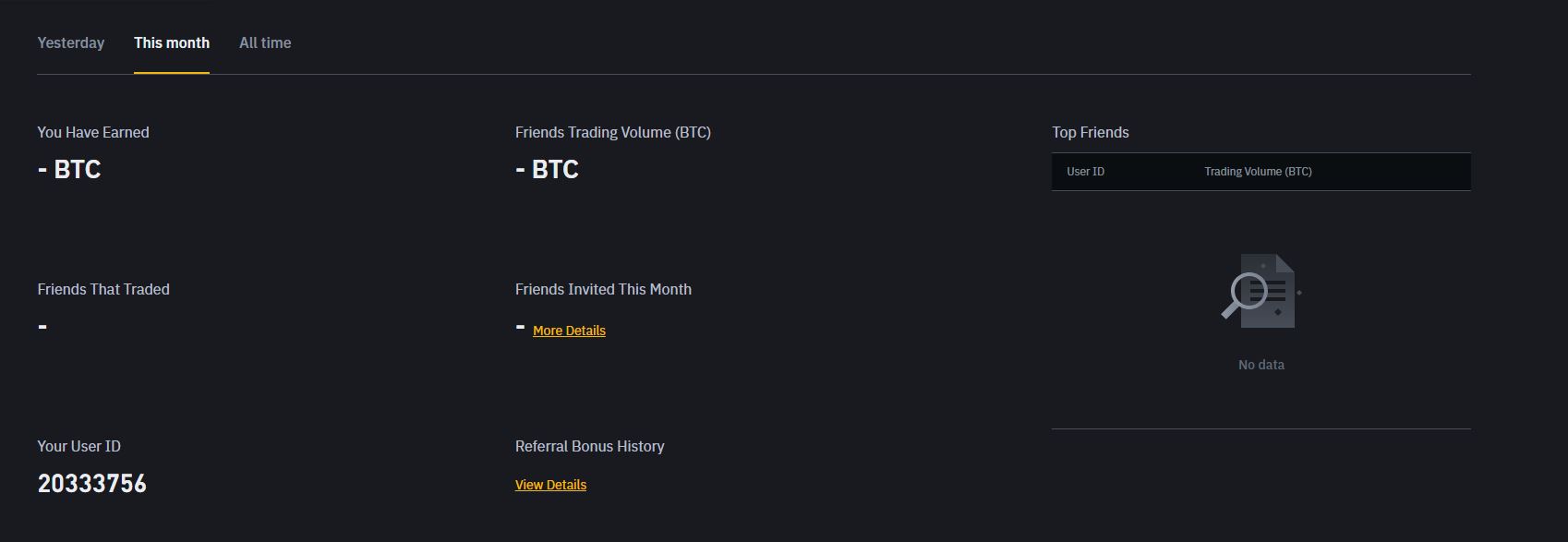This screenshot has width=1568, height=542.
Task: Click the User ID column header
Action: pyautogui.click(x=1085, y=172)
